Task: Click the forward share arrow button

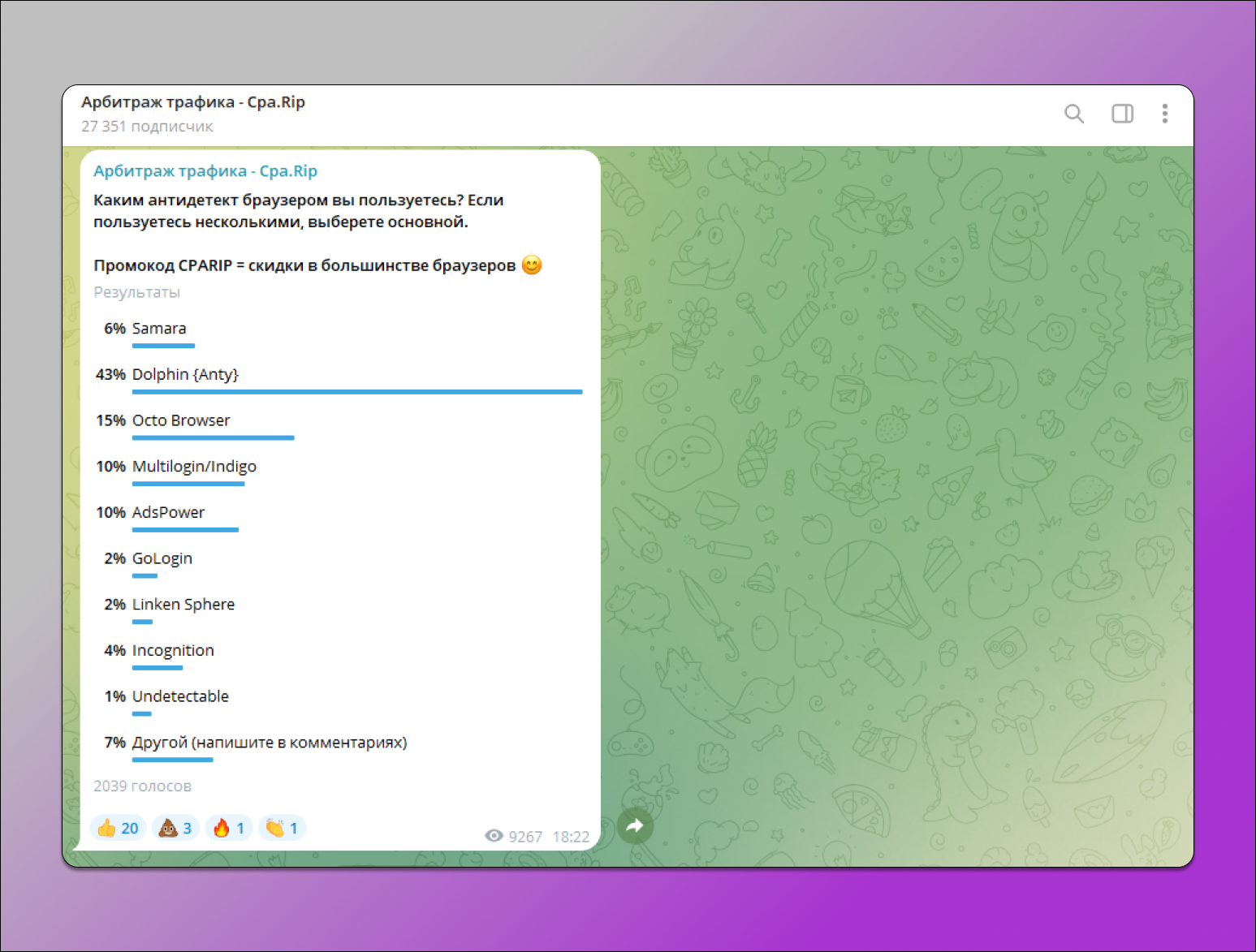Action: (x=635, y=826)
